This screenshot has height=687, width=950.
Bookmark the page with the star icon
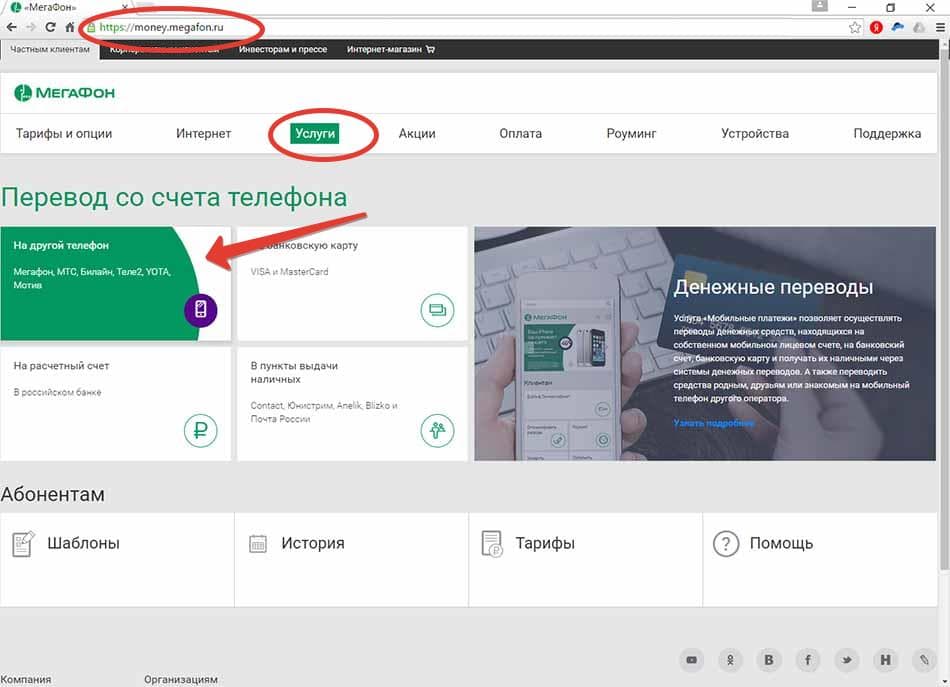pos(855,27)
